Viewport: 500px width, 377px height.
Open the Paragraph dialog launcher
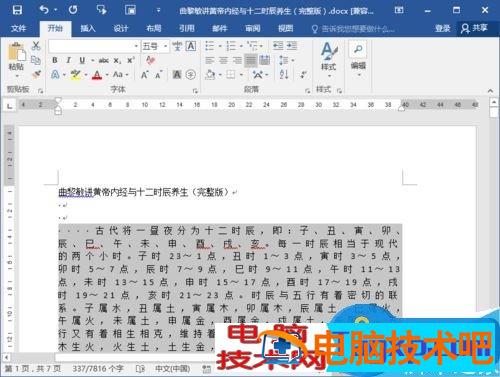coord(308,90)
